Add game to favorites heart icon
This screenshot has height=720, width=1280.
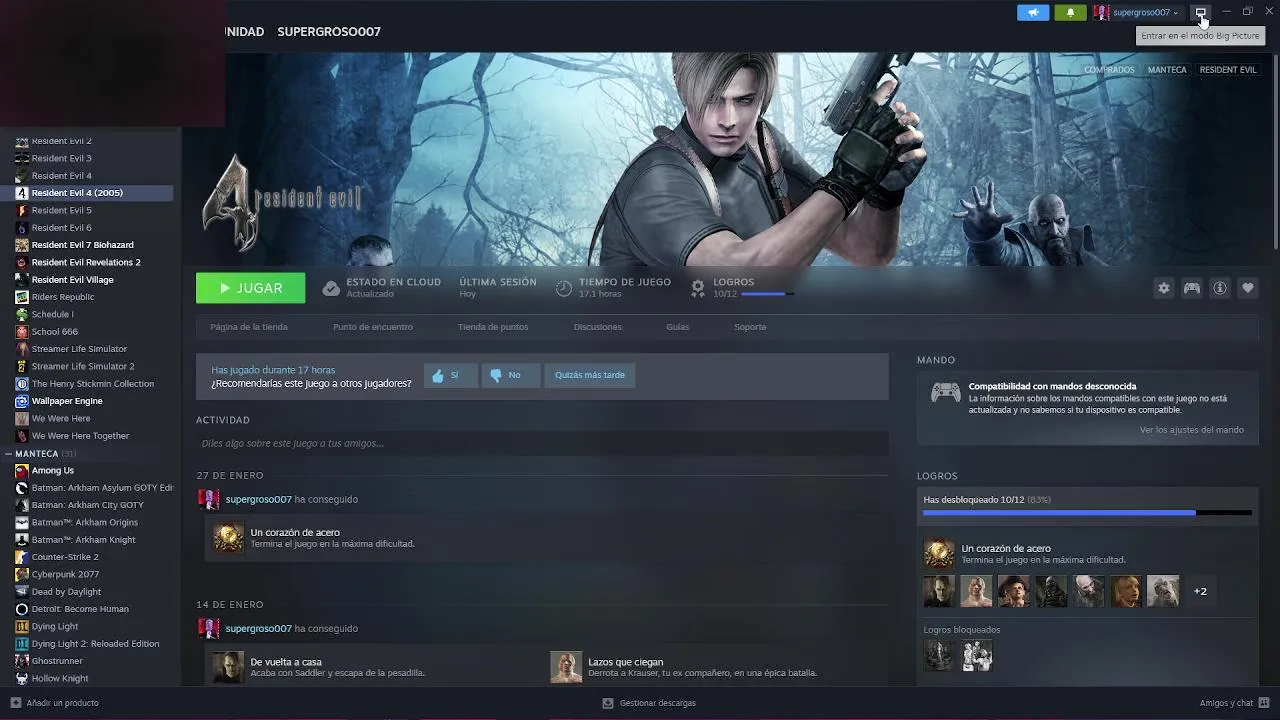point(1248,288)
